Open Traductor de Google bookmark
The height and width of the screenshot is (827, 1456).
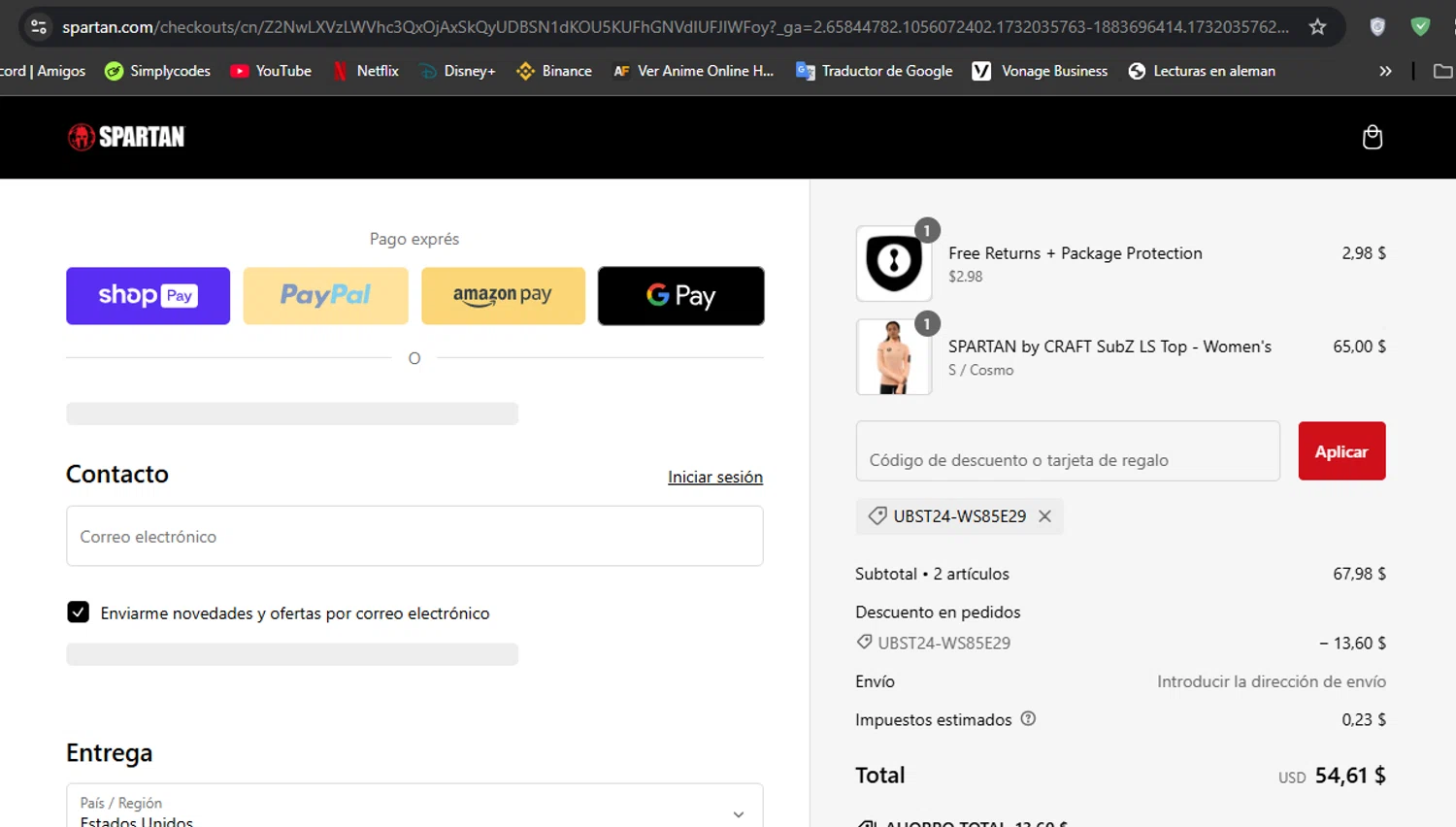[874, 71]
